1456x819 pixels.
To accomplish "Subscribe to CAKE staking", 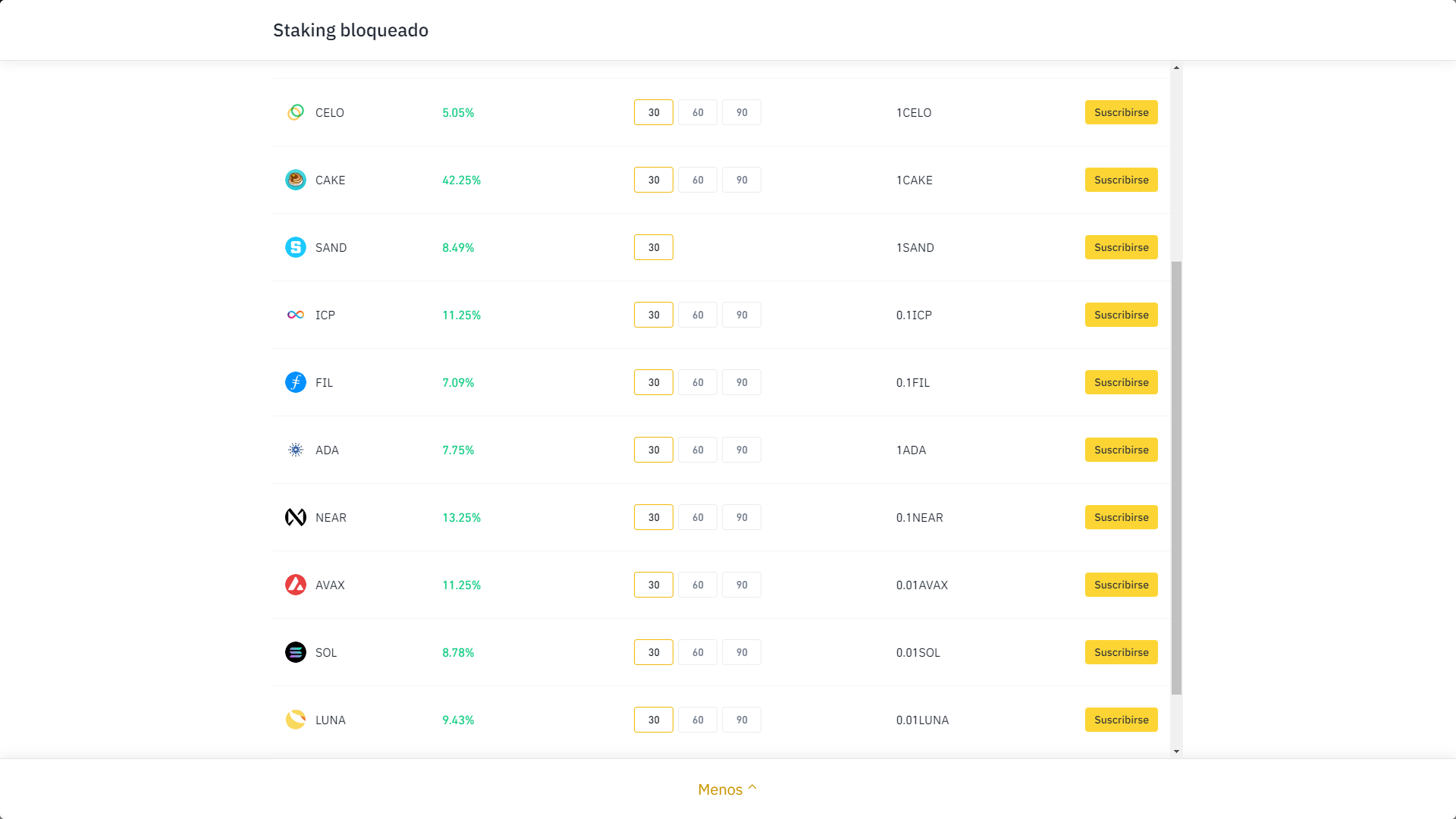I will (1121, 180).
